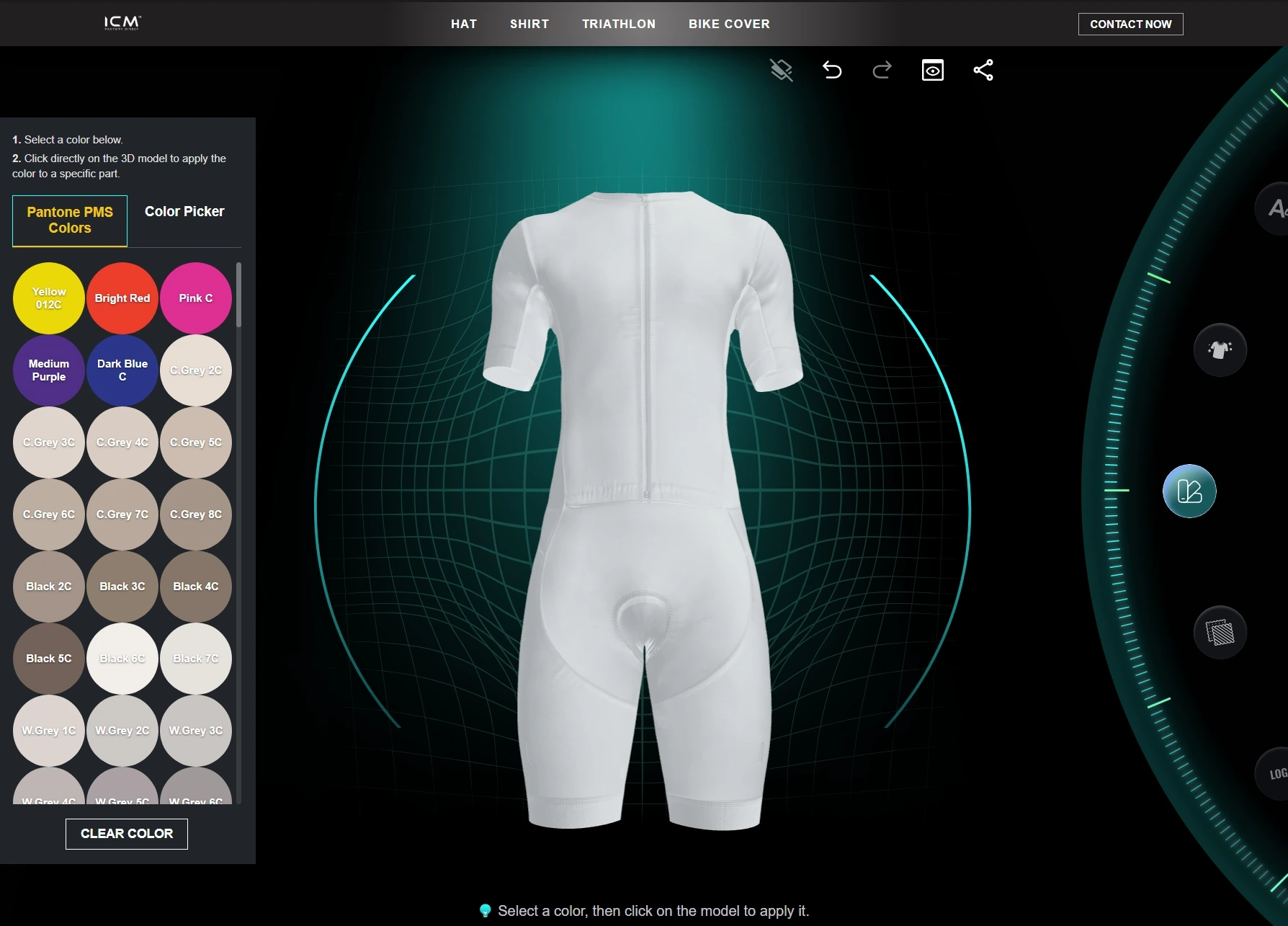Click the share icon

point(983,70)
